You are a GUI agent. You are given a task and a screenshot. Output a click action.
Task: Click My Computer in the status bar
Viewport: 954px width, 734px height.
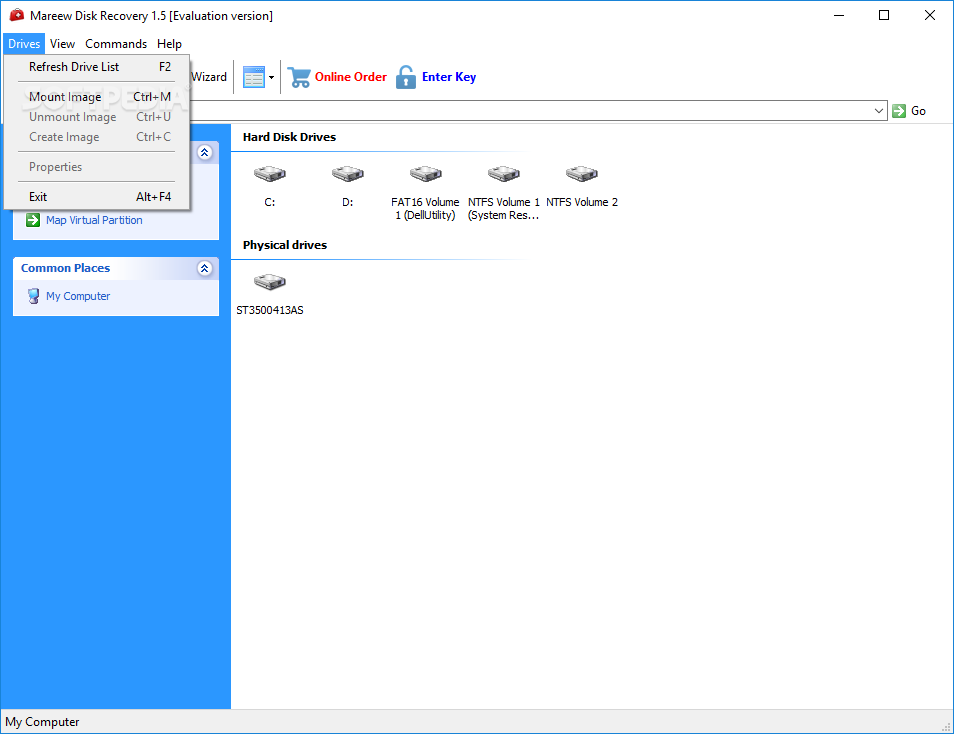coord(42,722)
